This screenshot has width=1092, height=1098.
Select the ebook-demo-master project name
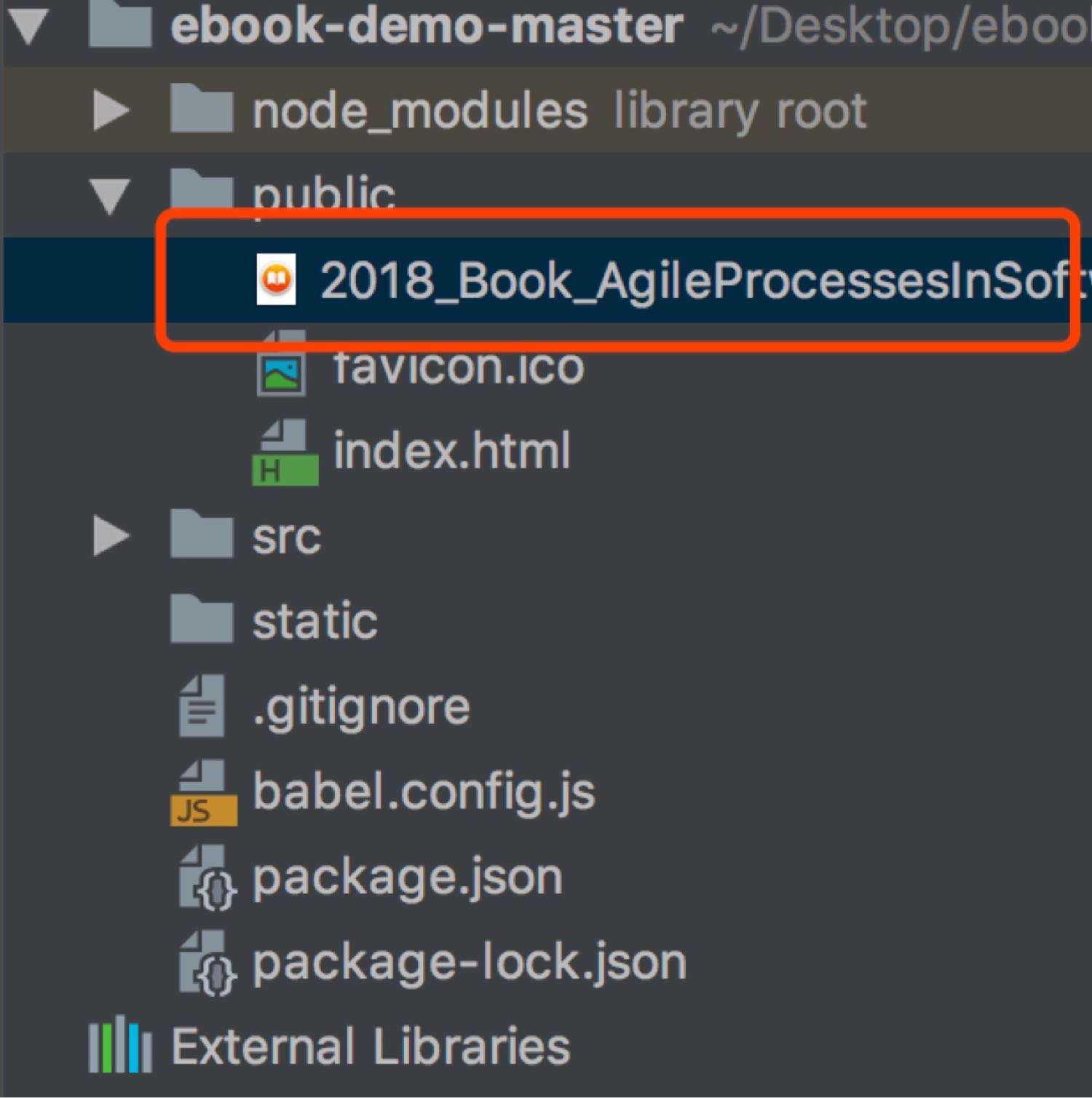coord(426,26)
